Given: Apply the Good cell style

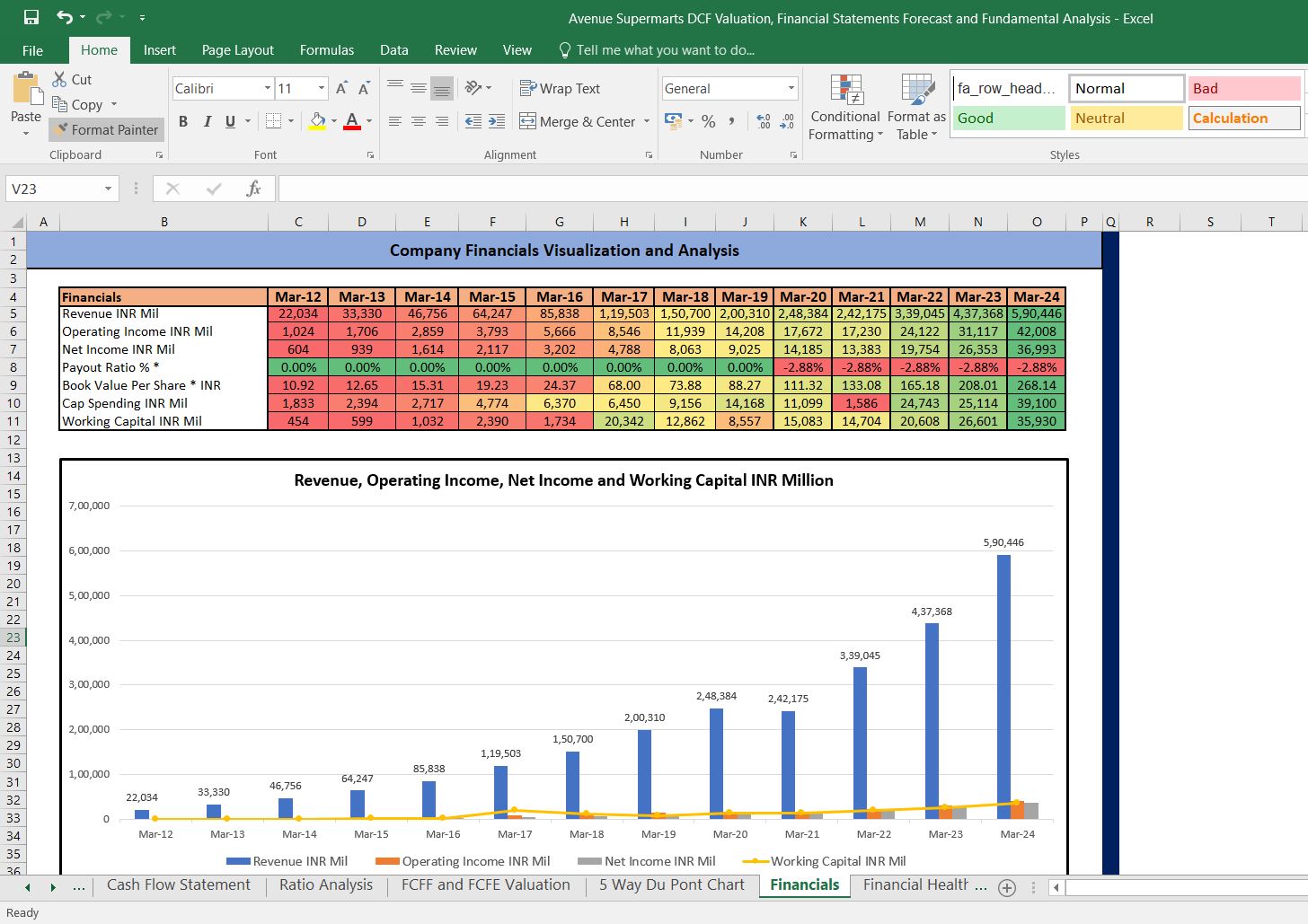Looking at the screenshot, I should 1009,118.
